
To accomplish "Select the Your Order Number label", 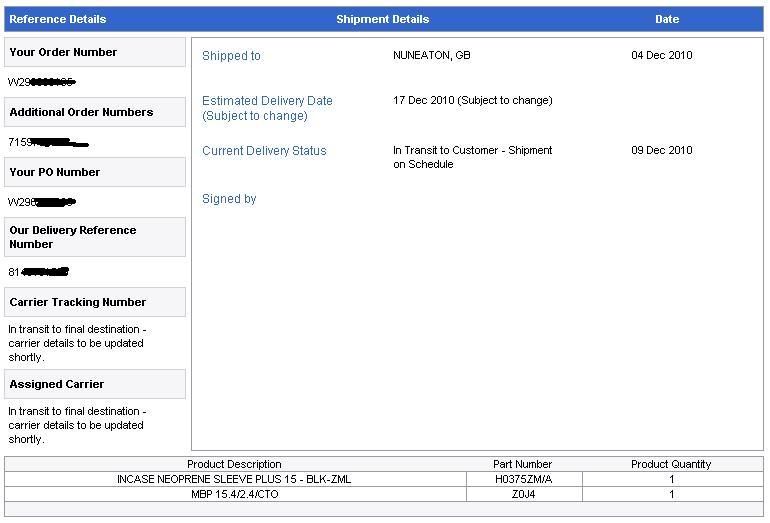I will point(63,52).
